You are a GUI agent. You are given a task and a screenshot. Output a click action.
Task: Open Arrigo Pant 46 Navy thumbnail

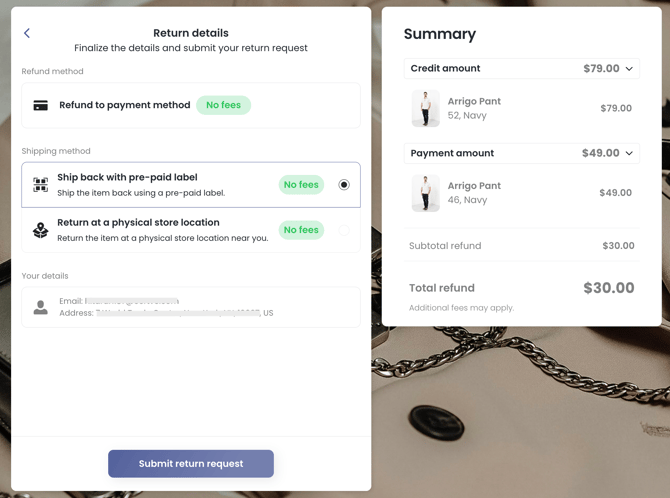(426, 193)
